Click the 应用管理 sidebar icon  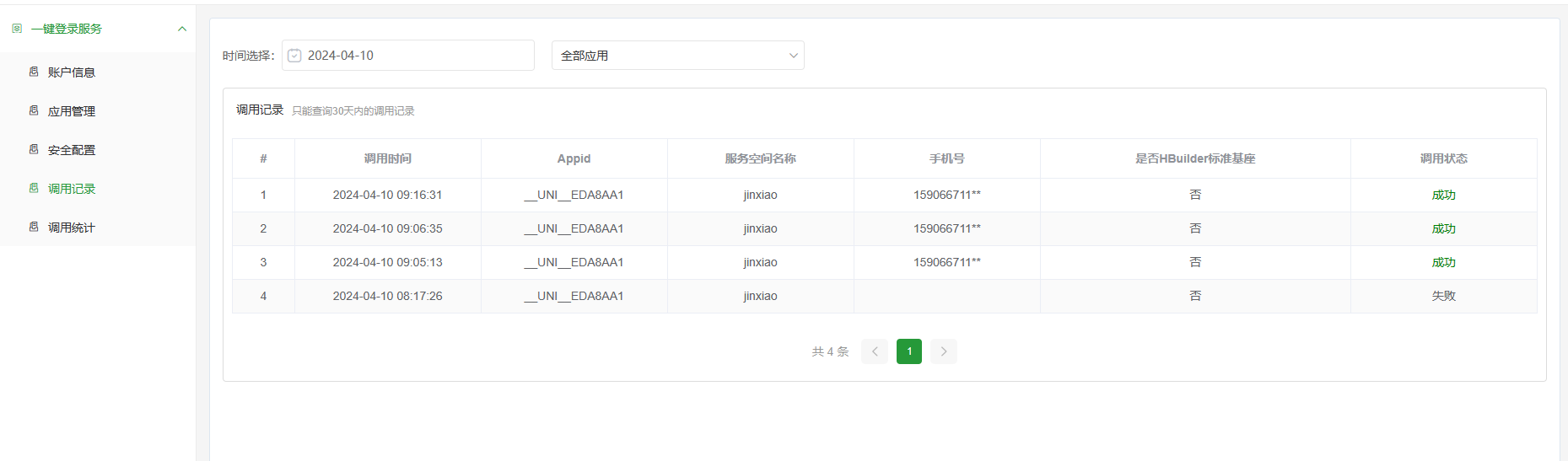click(34, 110)
